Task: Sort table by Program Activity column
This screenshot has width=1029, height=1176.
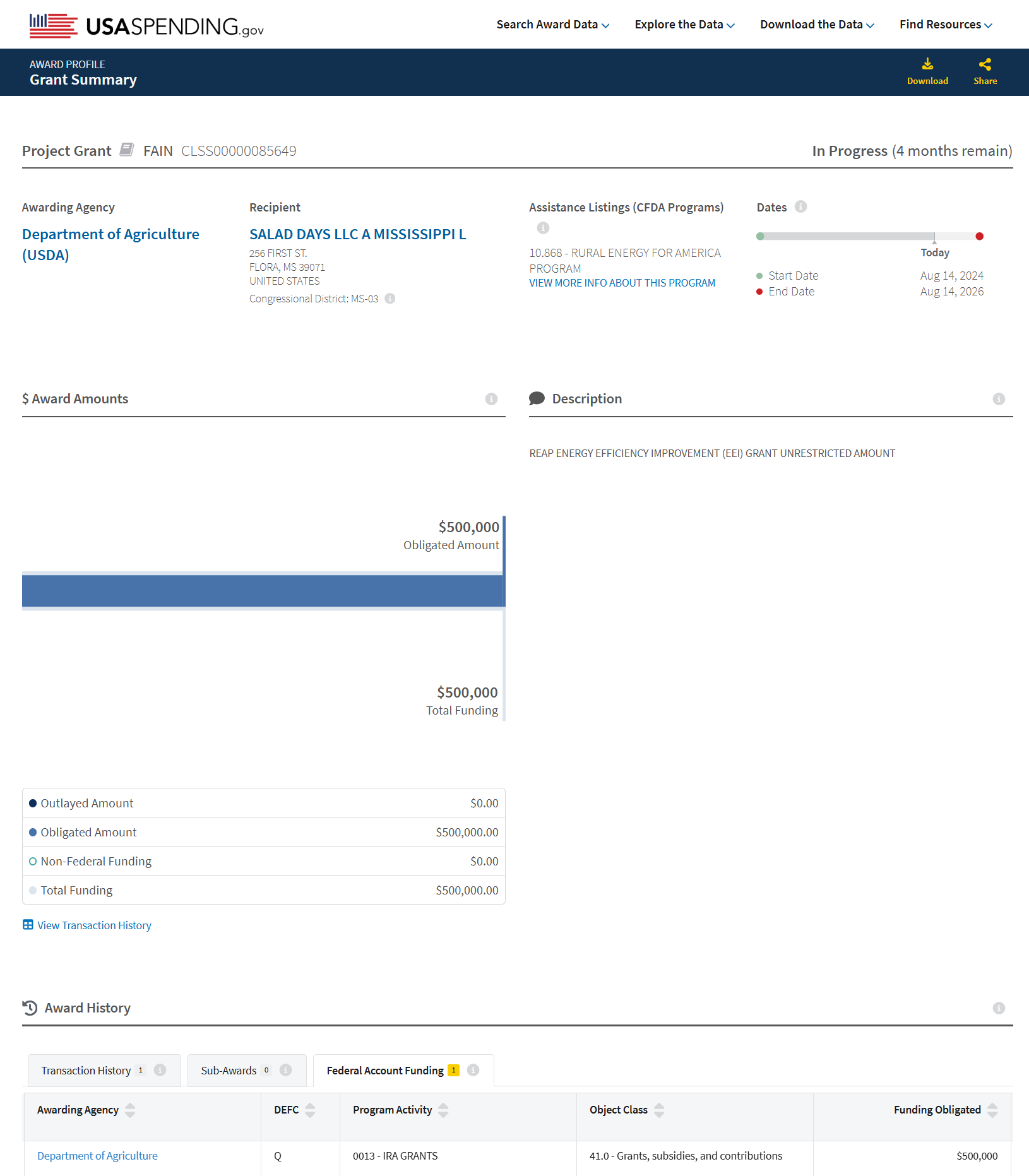Action: [443, 1110]
